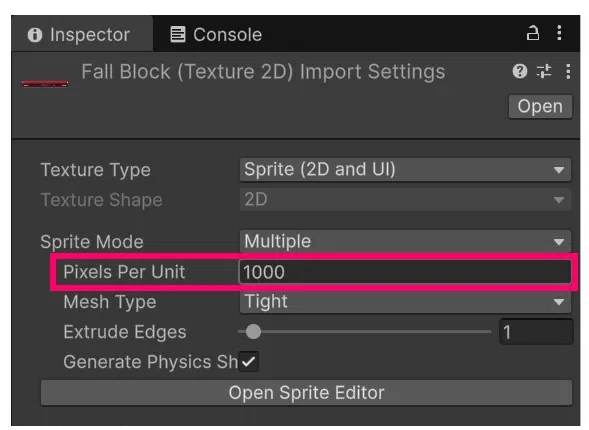Image resolution: width=589 pixels, height=430 pixels.
Task: Click the Open Sprite Editor button
Action: pos(306,393)
